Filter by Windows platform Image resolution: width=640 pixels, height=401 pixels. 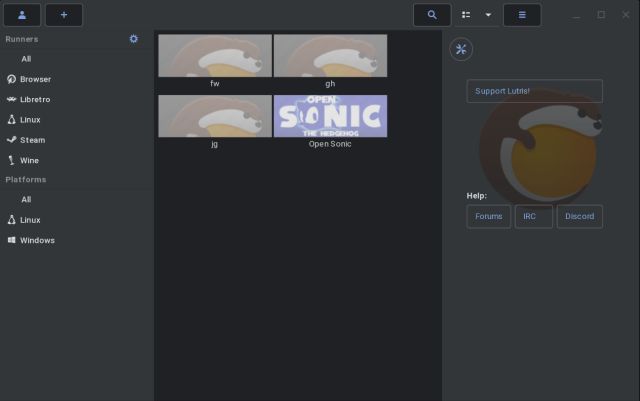tap(37, 240)
